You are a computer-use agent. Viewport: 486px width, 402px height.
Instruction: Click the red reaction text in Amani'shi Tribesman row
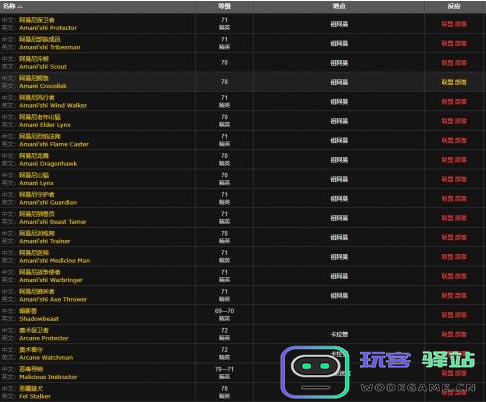point(454,43)
